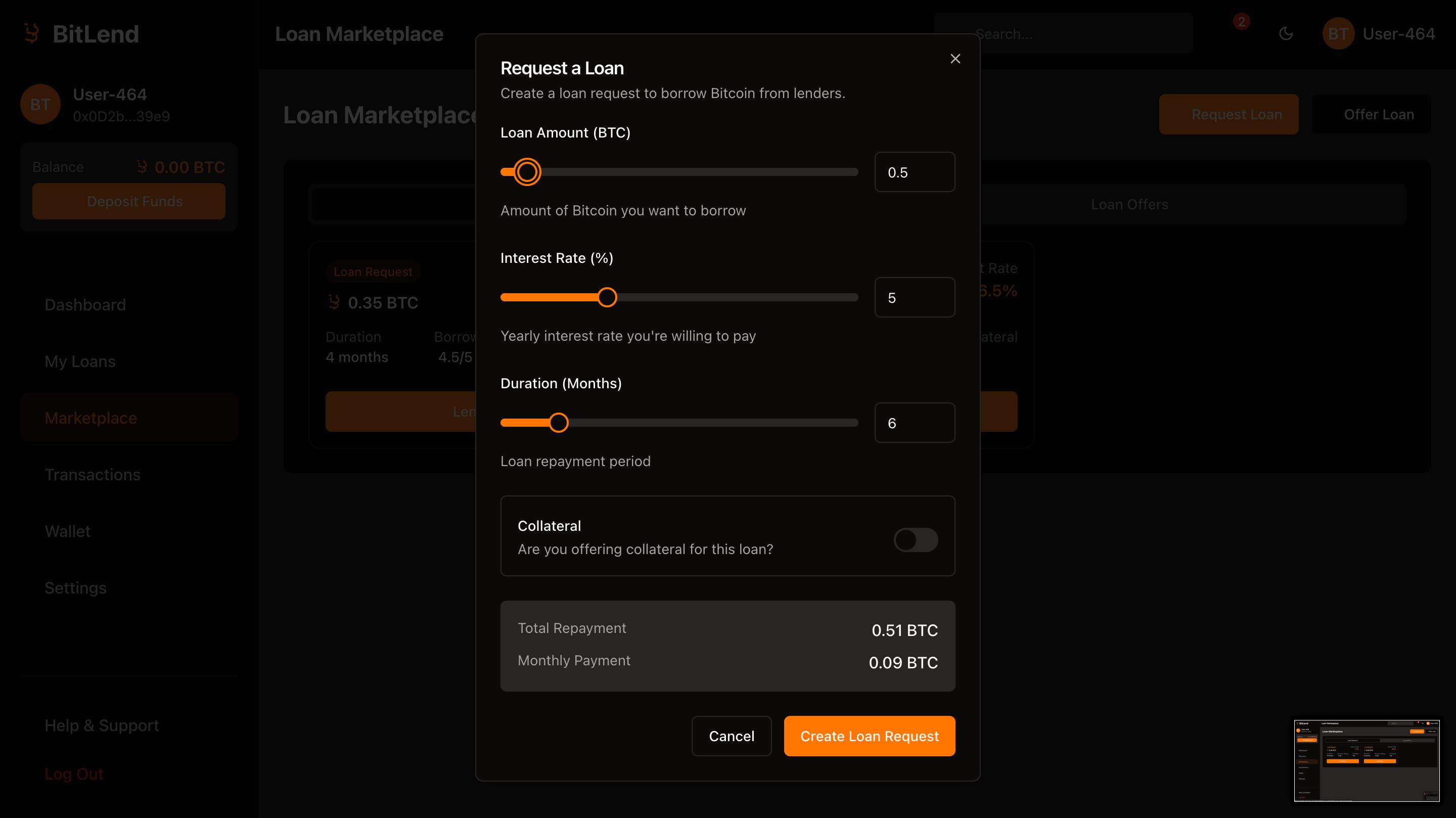Image resolution: width=1456 pixels, height=818 pixels.
Task: Click the sidebar BT profile avatar
Action: [40, 105]
